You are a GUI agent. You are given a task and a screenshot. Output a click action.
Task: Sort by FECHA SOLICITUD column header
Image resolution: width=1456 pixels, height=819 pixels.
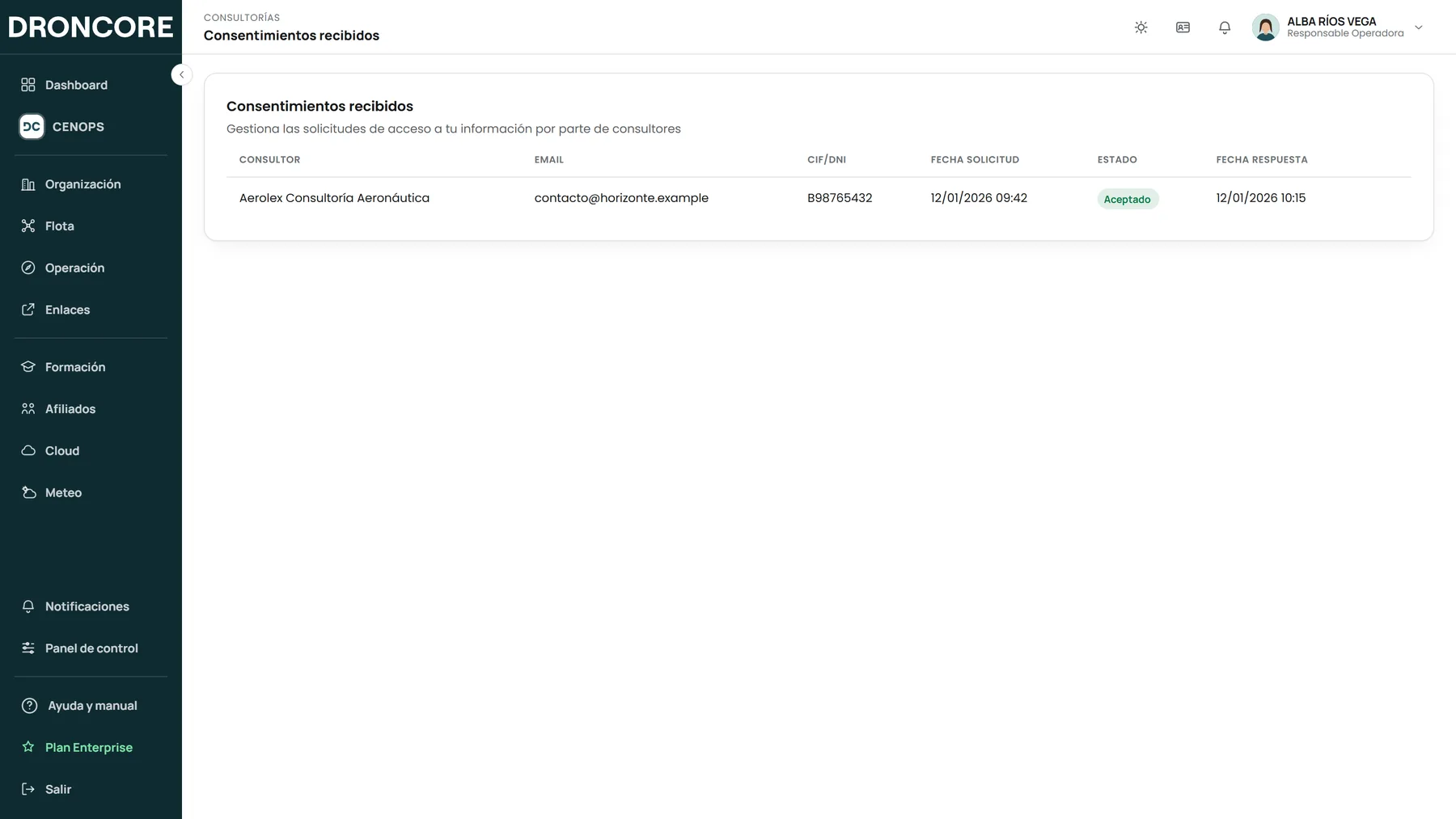[x=975, y=159]
